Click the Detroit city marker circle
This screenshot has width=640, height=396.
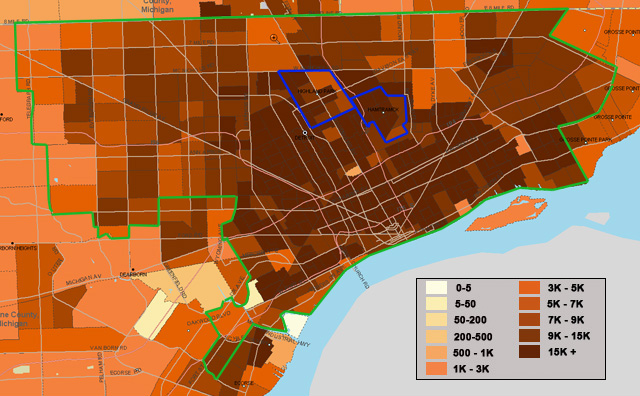tap(304, 133)
